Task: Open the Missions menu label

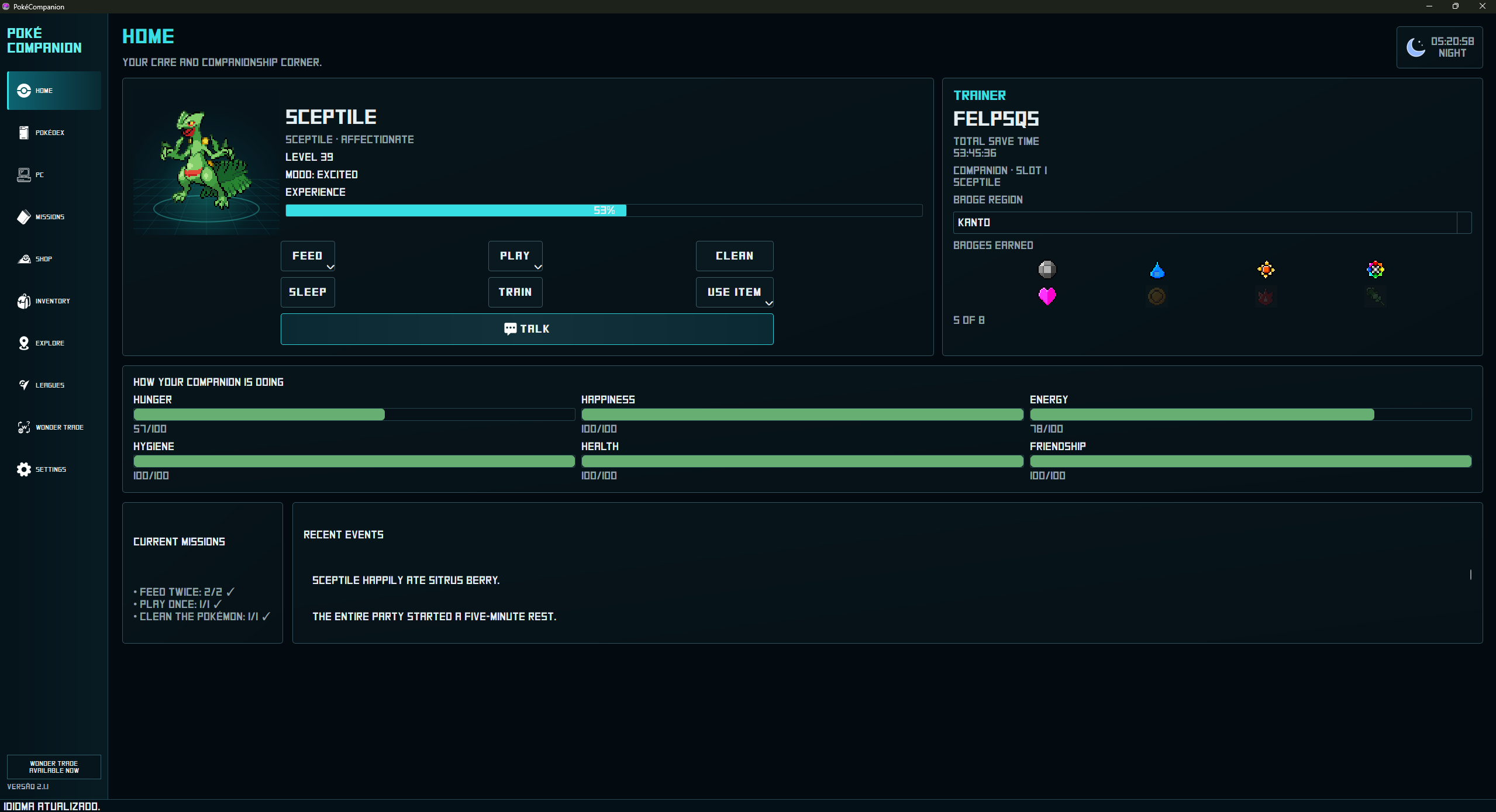Action: pyautogui.click(x=50, y=217)
